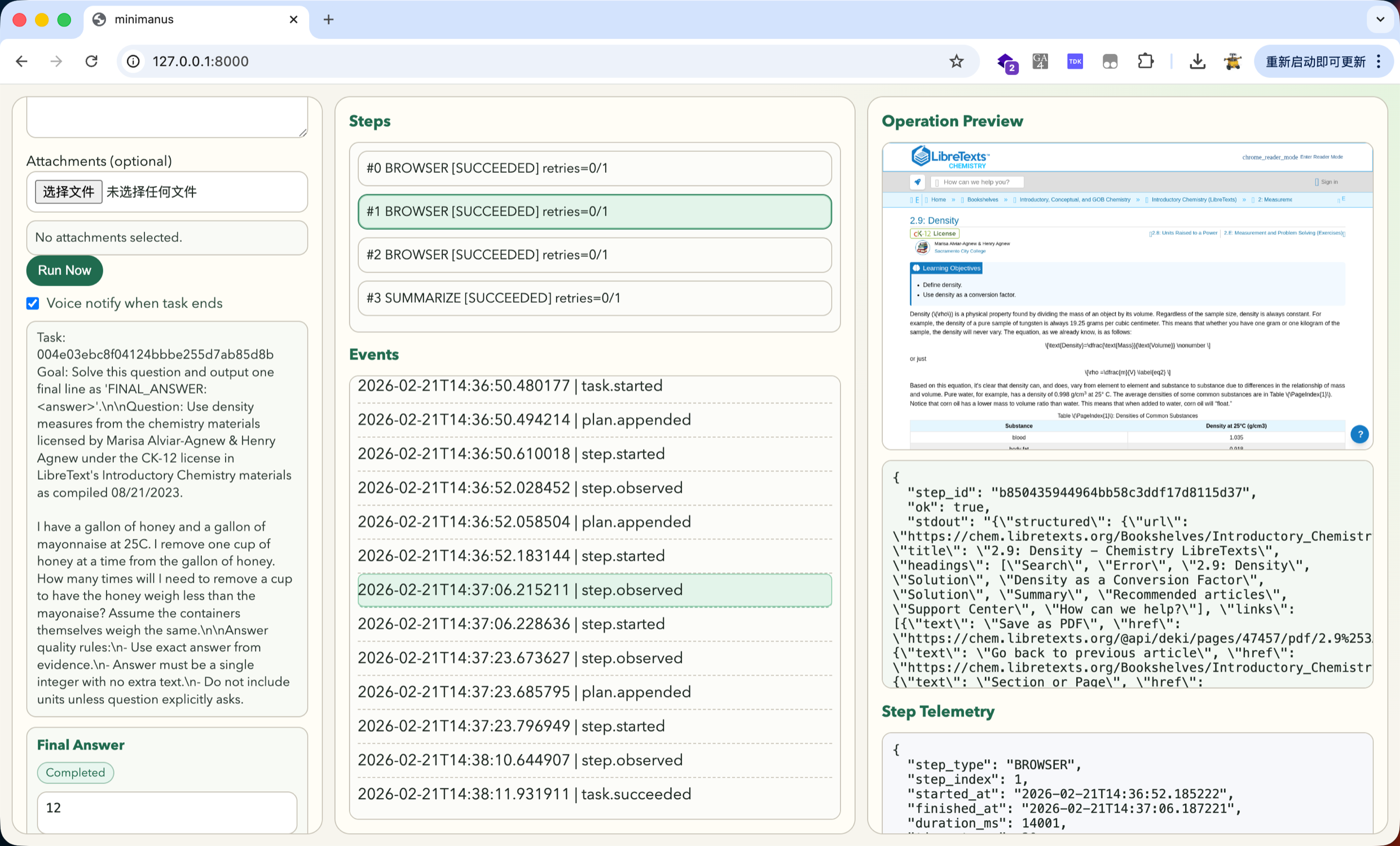Open the new tab plus button
Image resolution: width=1400 pixels, height=846 pixels.
[x=328, y=19]
